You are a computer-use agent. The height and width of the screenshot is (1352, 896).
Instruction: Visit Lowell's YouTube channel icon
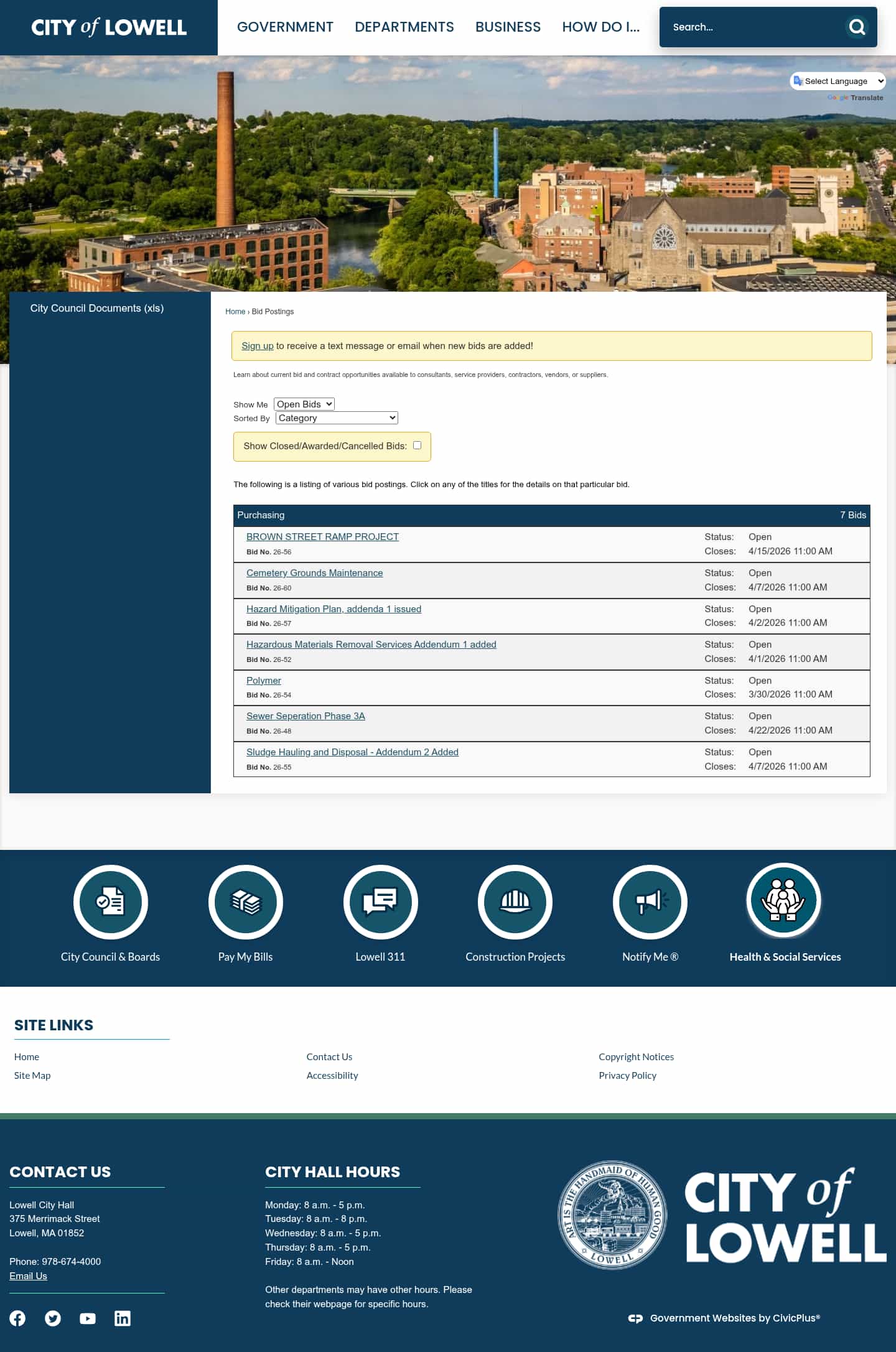coord(88,1318)
